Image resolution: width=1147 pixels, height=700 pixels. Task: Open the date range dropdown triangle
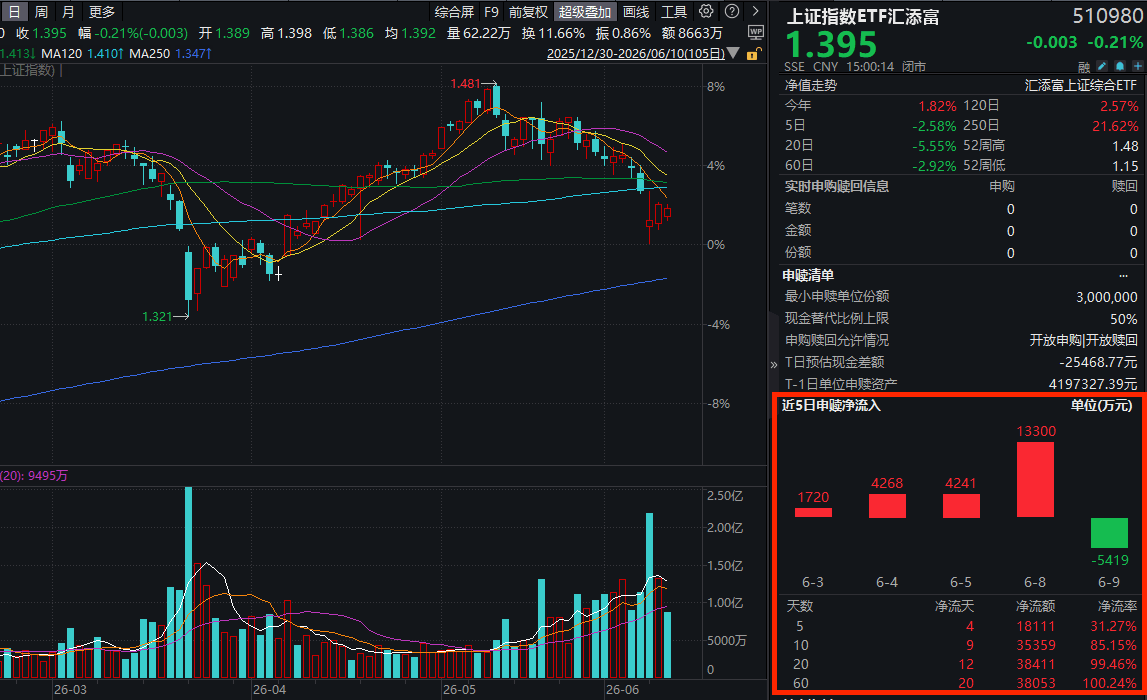[x=733, y=53]
